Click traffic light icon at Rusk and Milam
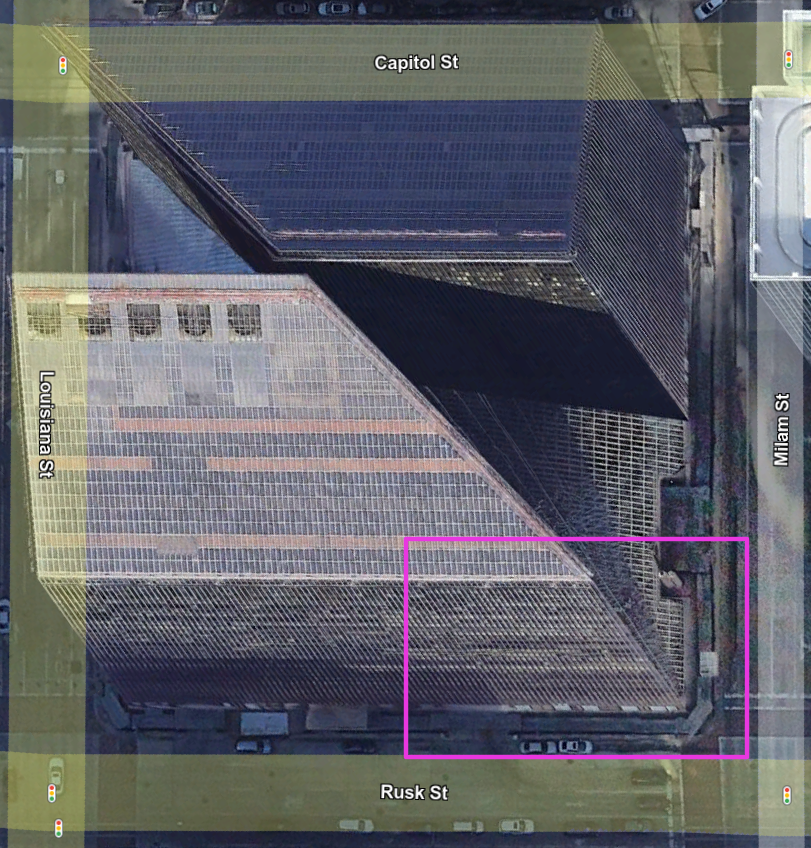 click(x=787, y=796)
